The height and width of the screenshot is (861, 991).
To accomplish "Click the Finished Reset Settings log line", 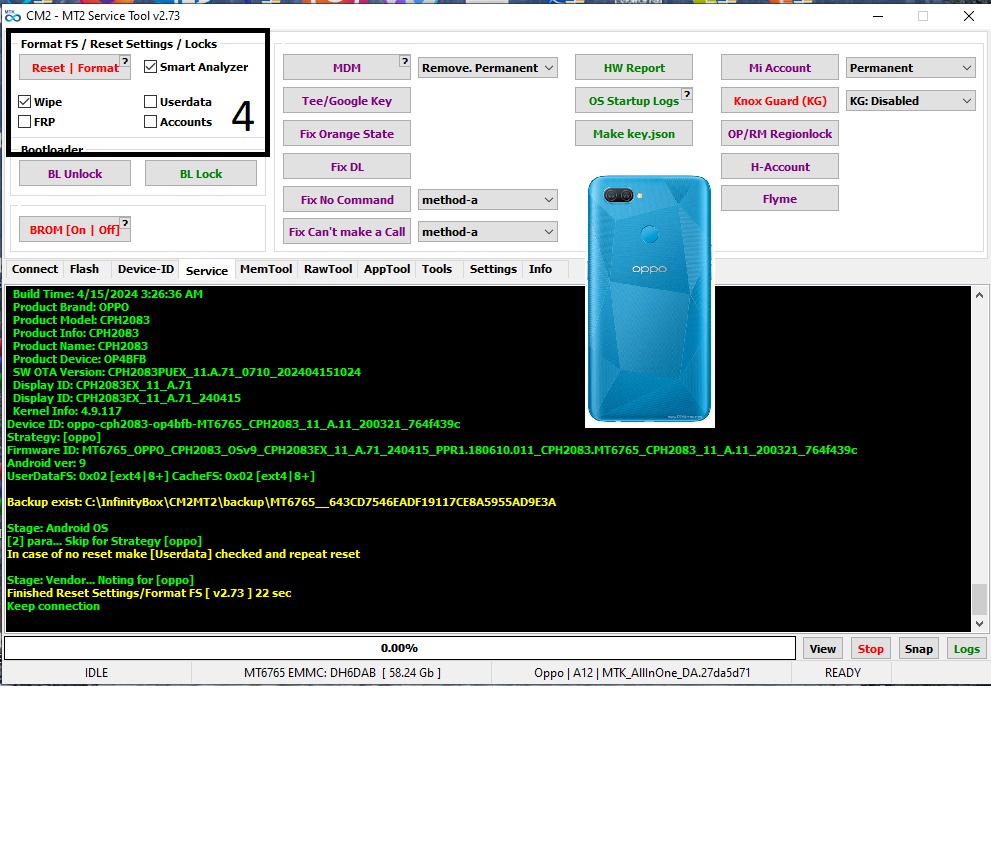I will pyautogui.click(x=149, y=593).
